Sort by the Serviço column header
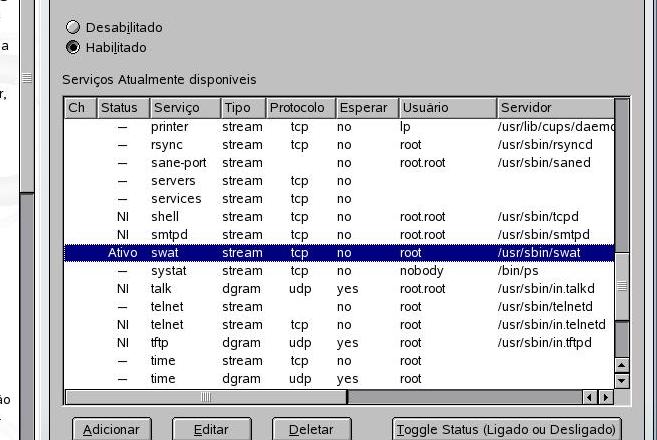The image size is (657, 440). tap(184, 107)
